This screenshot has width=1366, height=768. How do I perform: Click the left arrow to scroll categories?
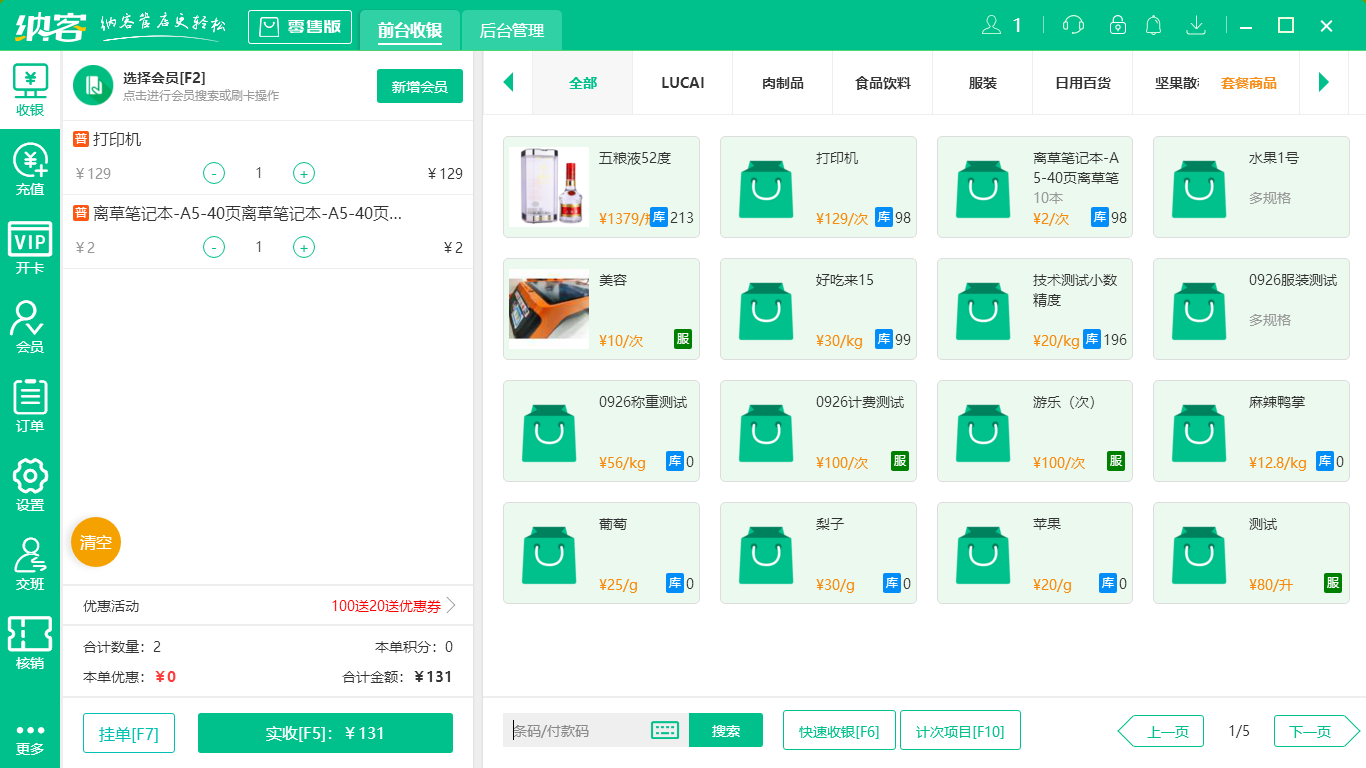[x=508, y=83]
